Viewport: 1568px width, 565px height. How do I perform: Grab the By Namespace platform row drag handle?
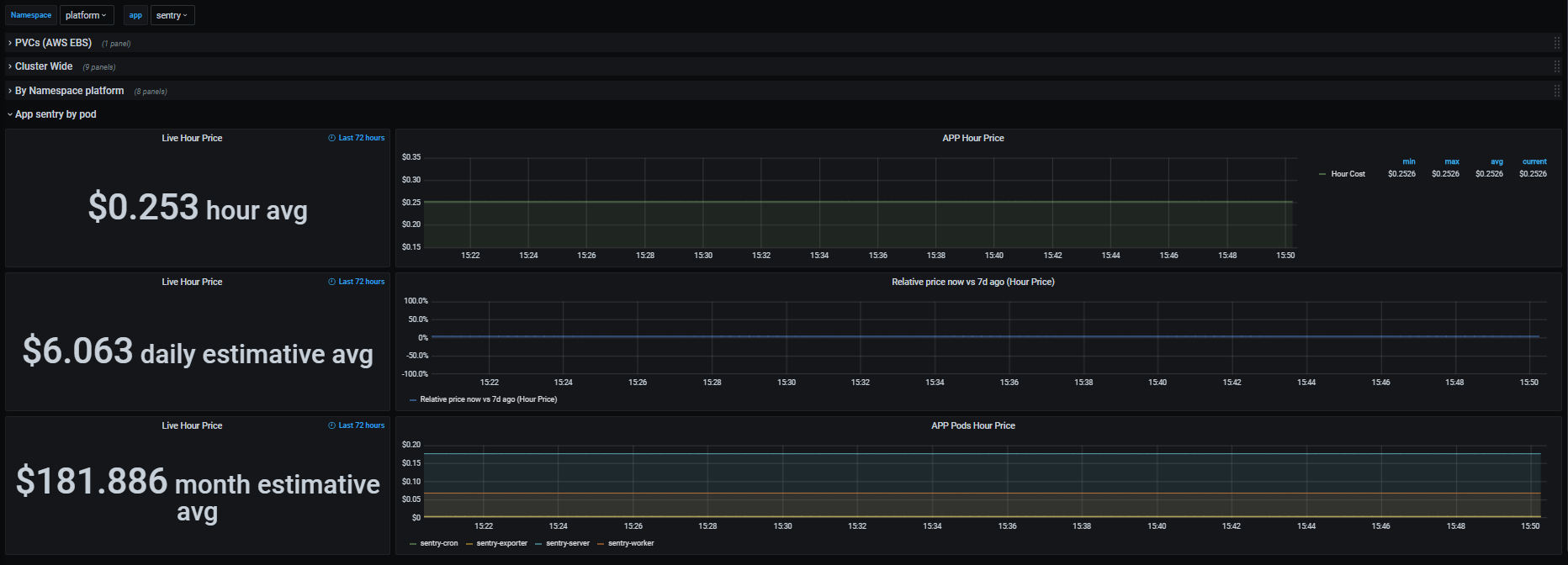click(1557, 91)
